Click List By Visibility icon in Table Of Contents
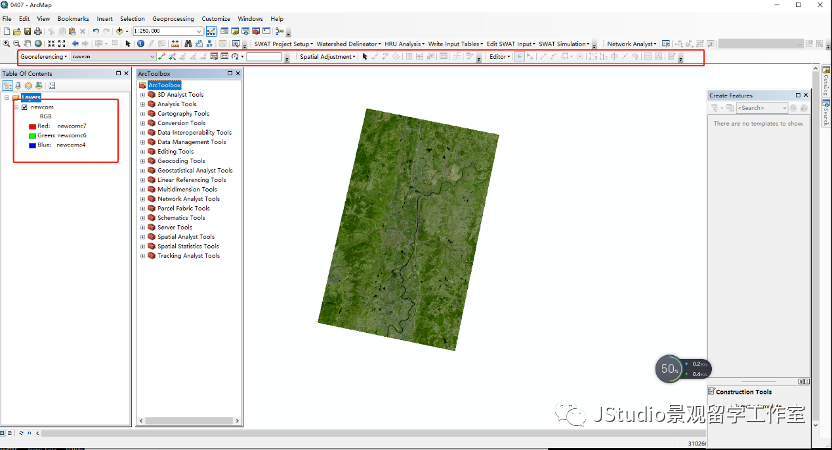The image size is (832, 450). pos(28,85)
